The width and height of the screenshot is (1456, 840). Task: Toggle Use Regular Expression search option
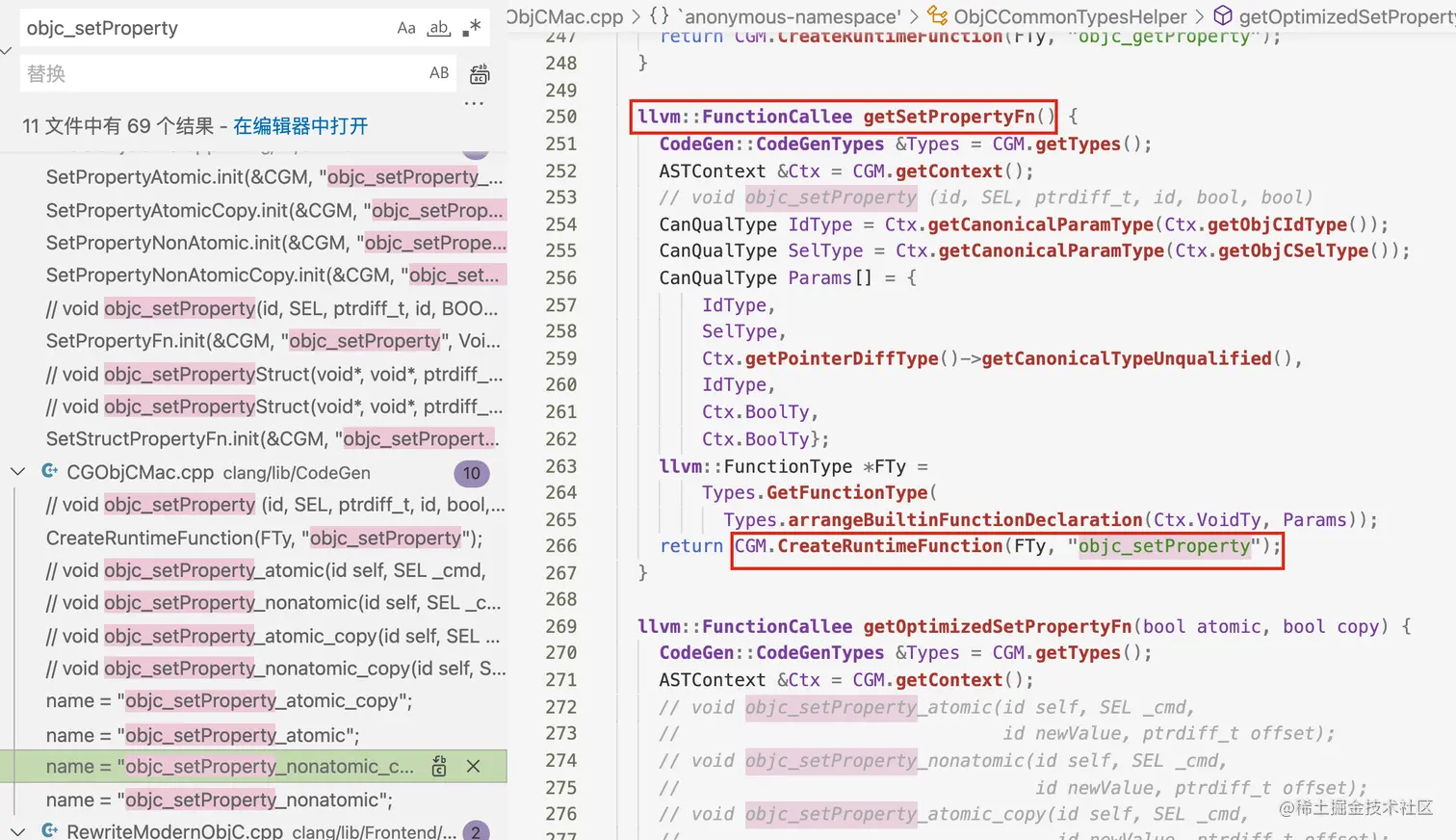pyautogui.click(x=472, y=28)
